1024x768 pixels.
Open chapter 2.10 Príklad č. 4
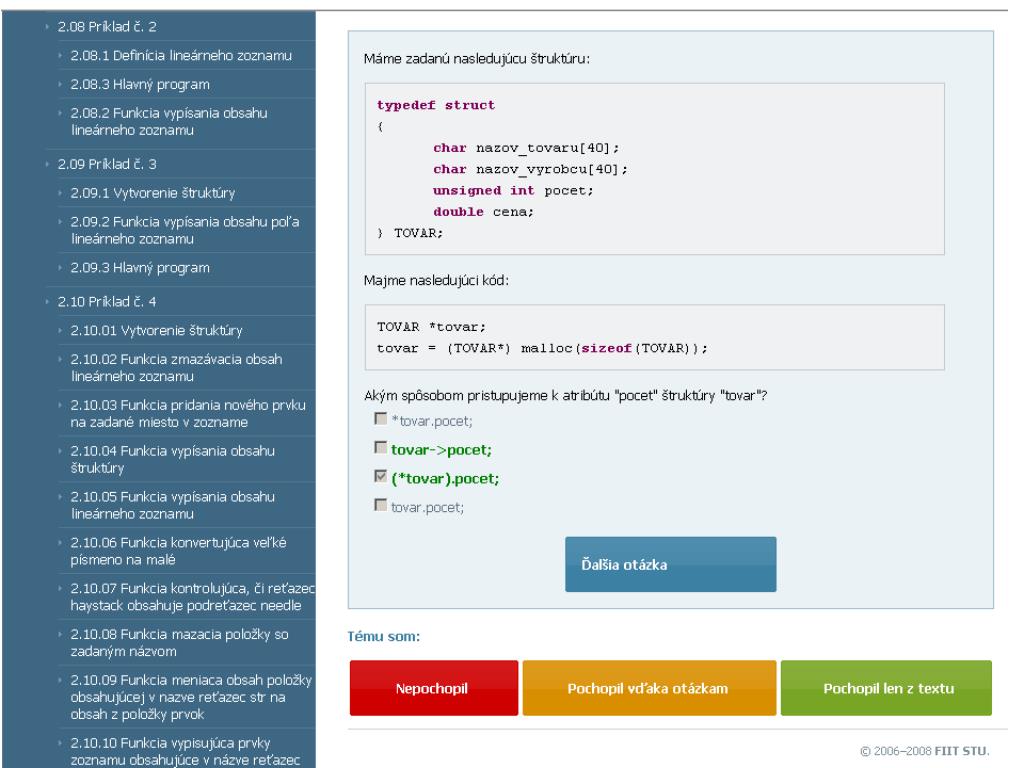(107, 302)
